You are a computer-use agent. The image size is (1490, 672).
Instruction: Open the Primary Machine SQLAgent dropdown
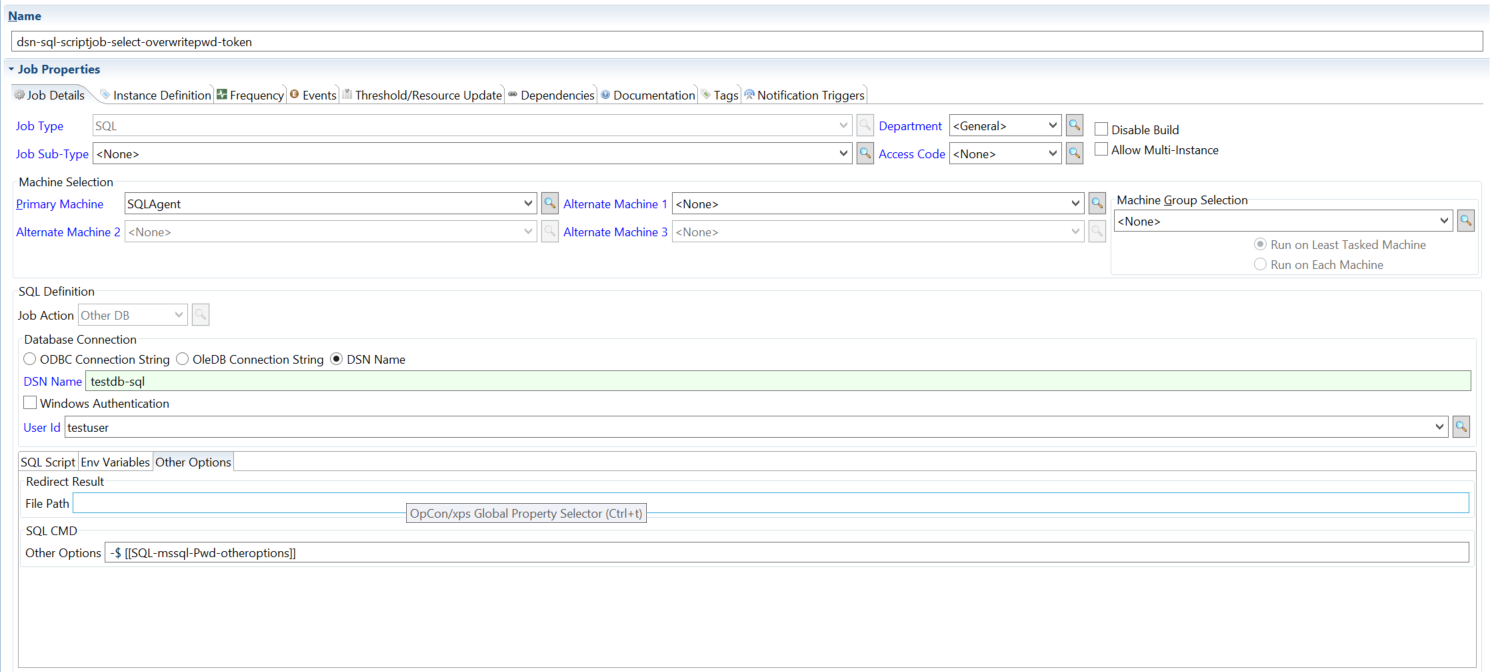(x=529, y=204)
